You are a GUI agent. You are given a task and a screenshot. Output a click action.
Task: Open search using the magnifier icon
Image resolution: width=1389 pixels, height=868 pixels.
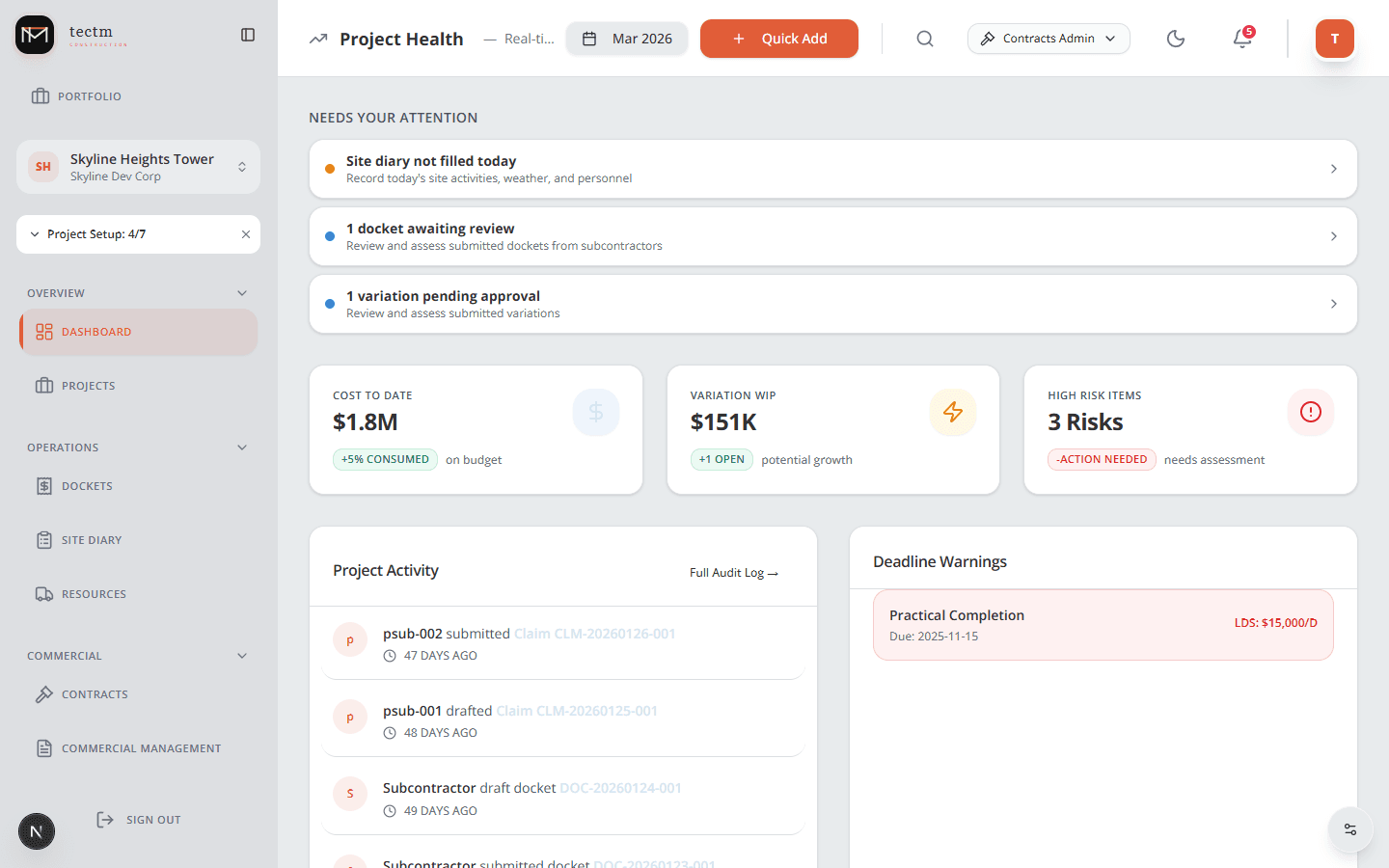coord(924,39)
